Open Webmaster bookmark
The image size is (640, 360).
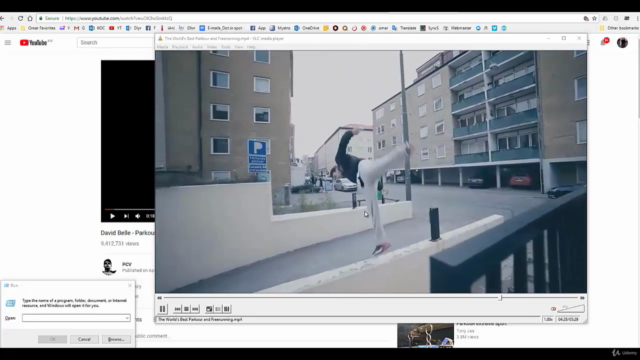[457, 28]
